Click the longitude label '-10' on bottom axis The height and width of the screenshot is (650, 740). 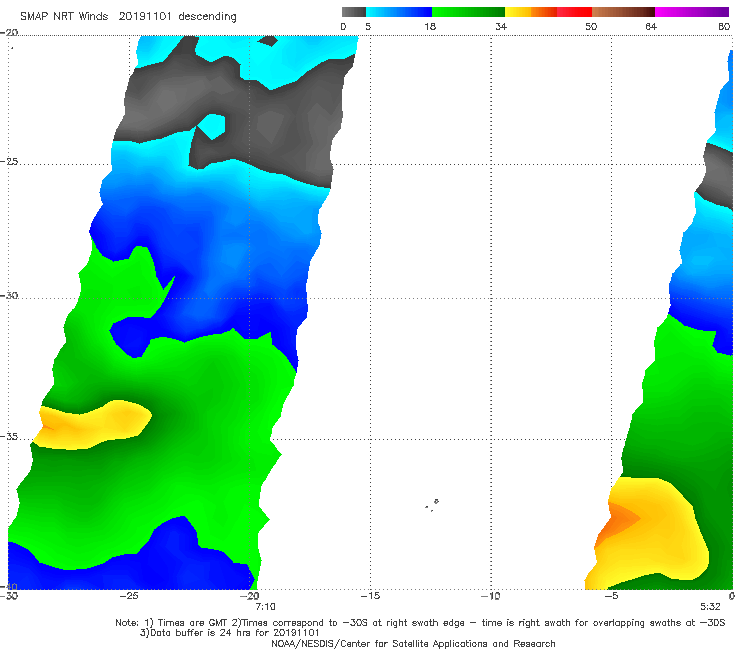pos(490,596)
